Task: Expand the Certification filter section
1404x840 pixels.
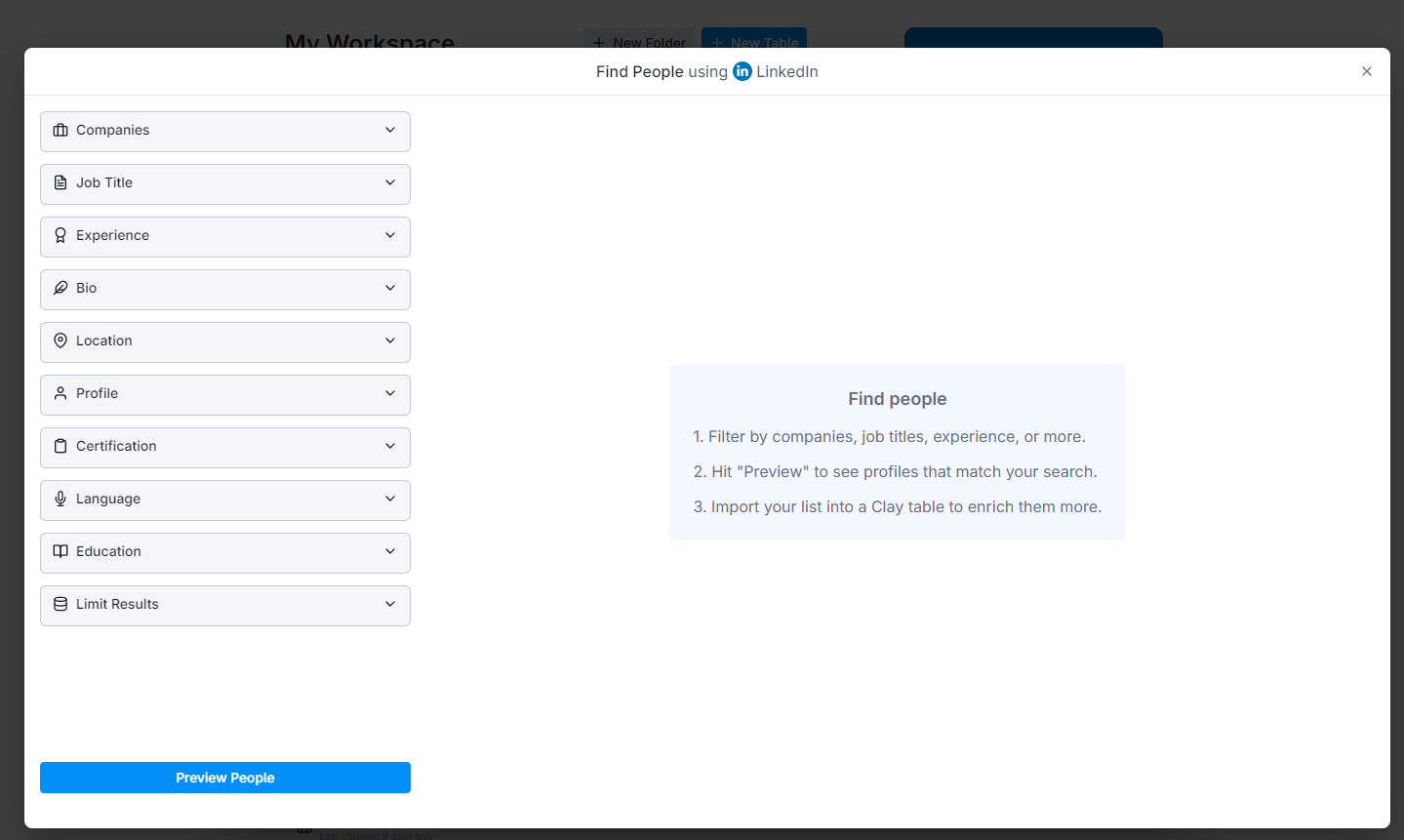Action: click(224, 447)
